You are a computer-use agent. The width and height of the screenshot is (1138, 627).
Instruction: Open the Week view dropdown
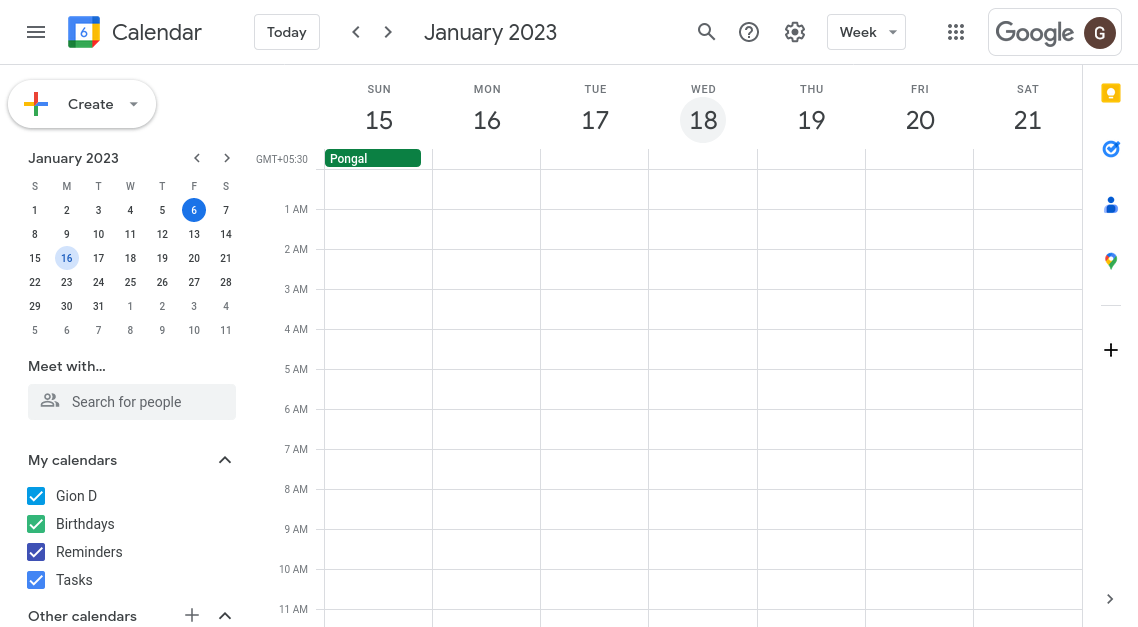coord(866,32)
